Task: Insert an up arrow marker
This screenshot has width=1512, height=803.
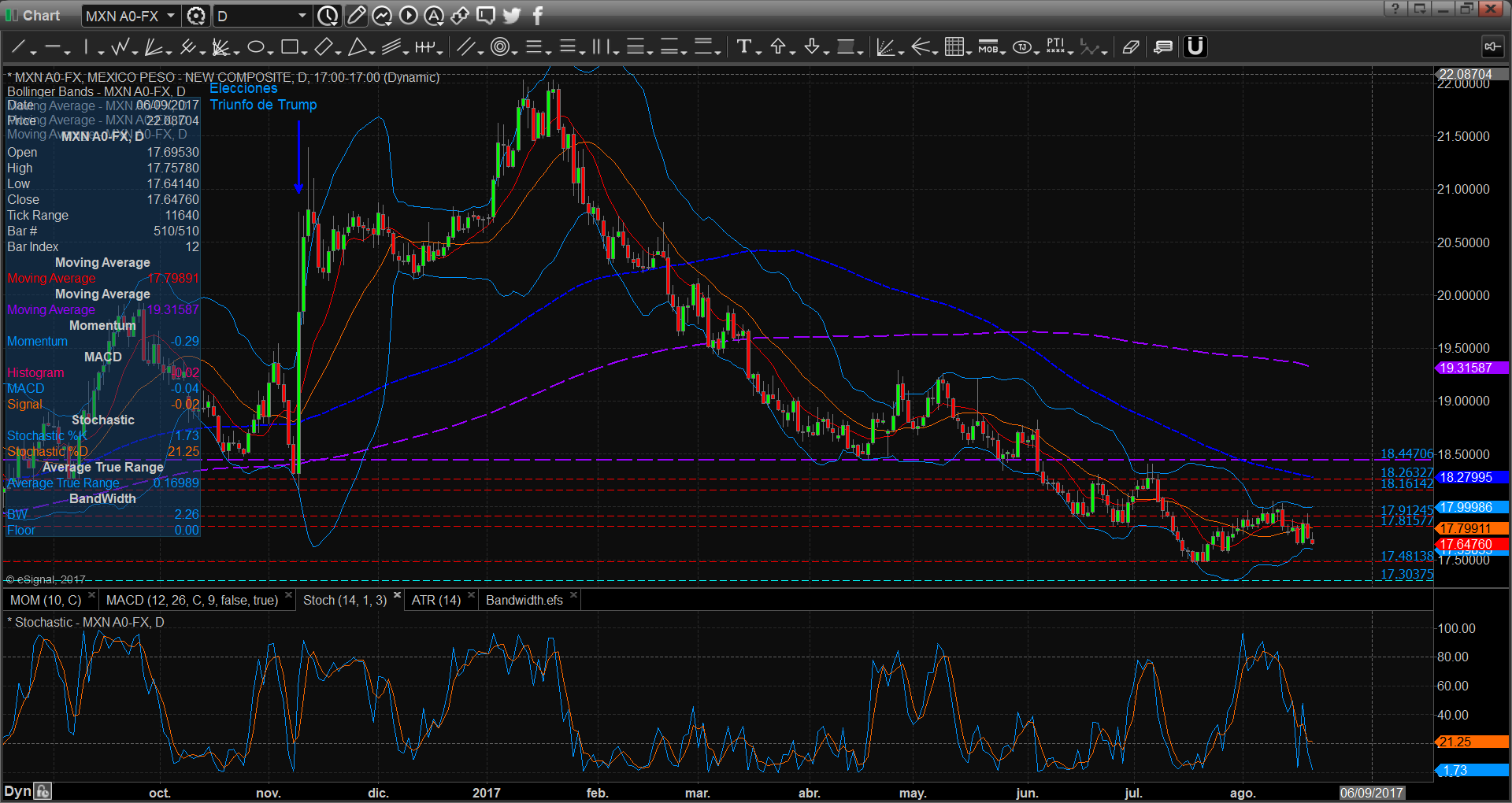Action: click(x=778, y=47)
